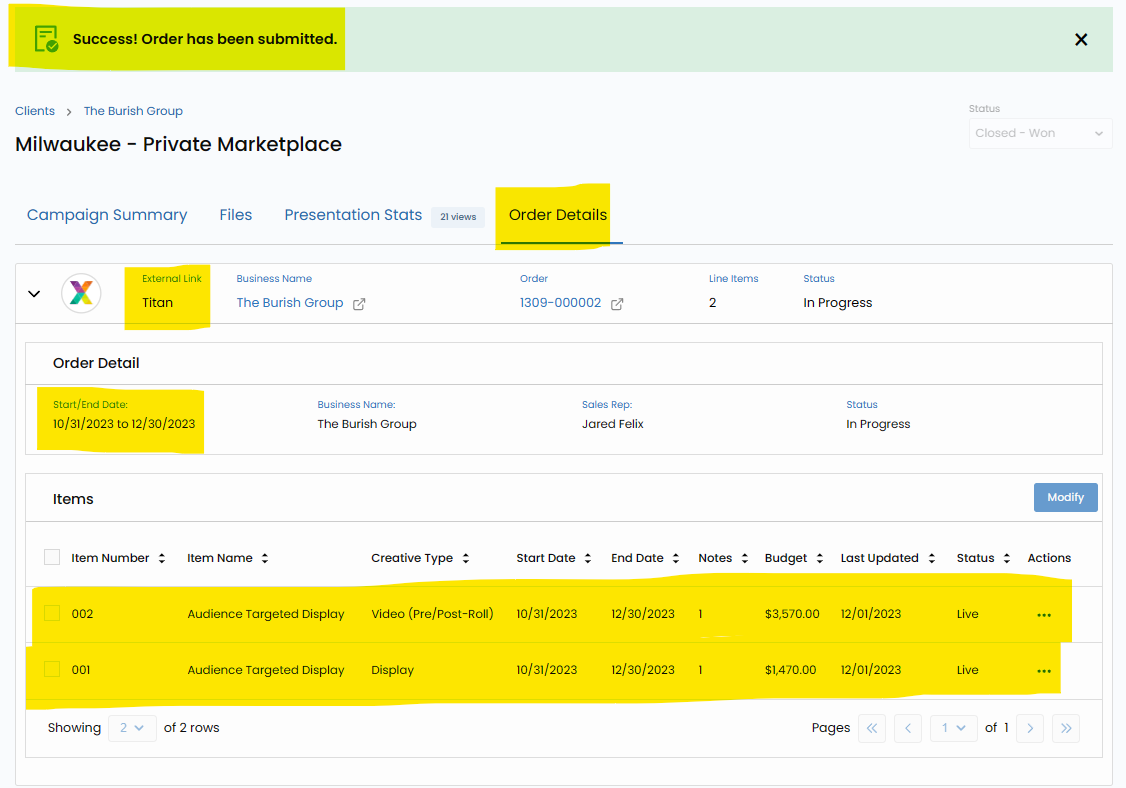This screenshot has height=788, width=1126.
Task: Go to next page arrow
Action: (1031, 728)
